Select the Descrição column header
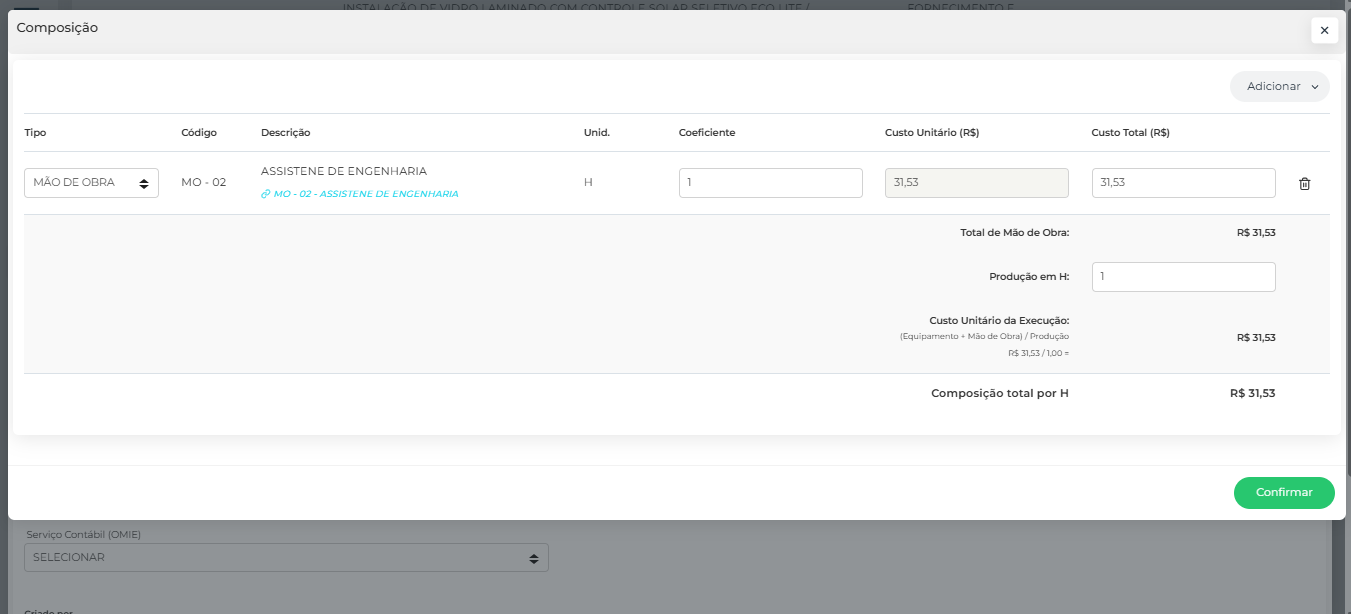1351x614 pixels. pos(285,133)
